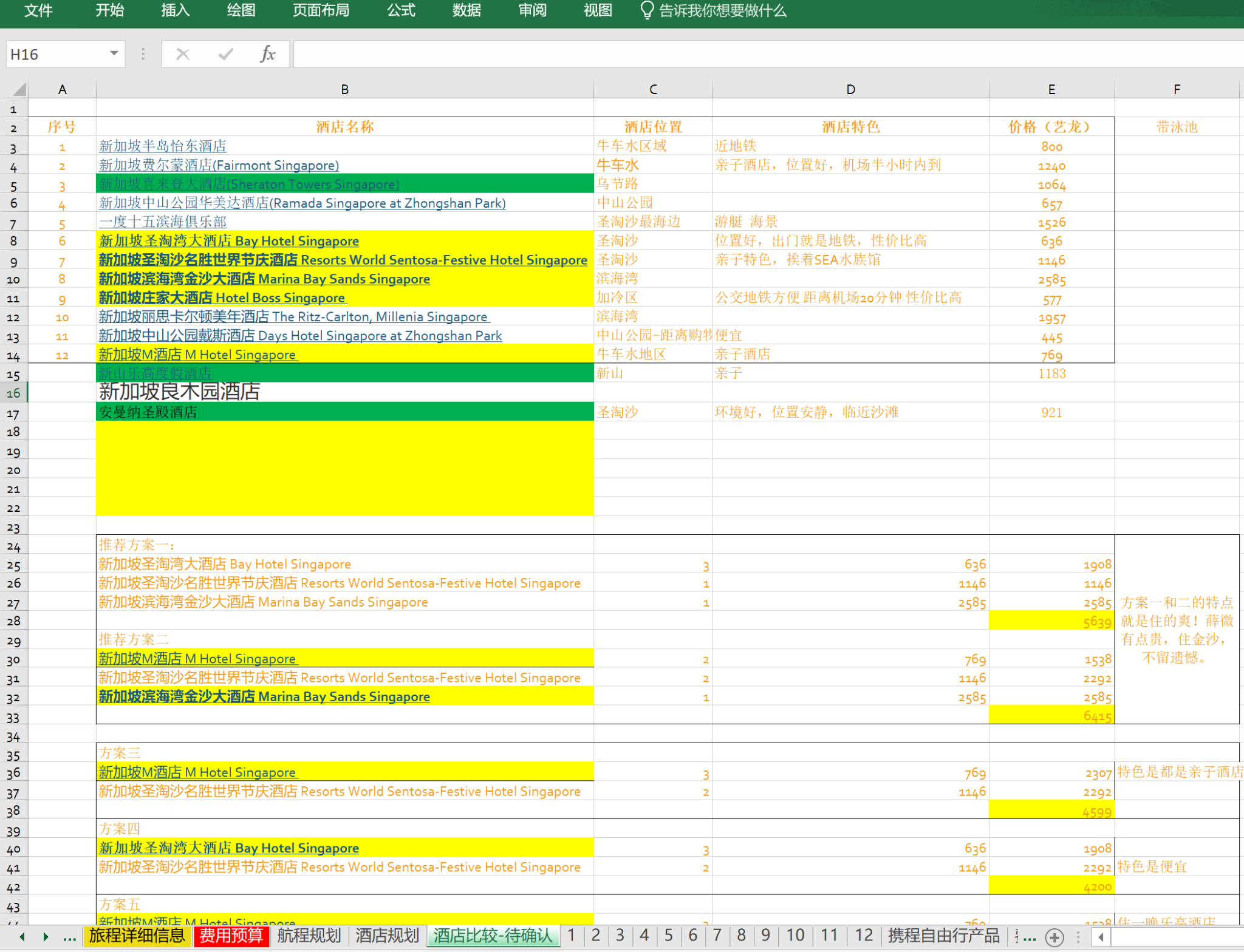Click header cell 价格（艺龙）
Screen dimensions: 1244x952
[1051, 127]
